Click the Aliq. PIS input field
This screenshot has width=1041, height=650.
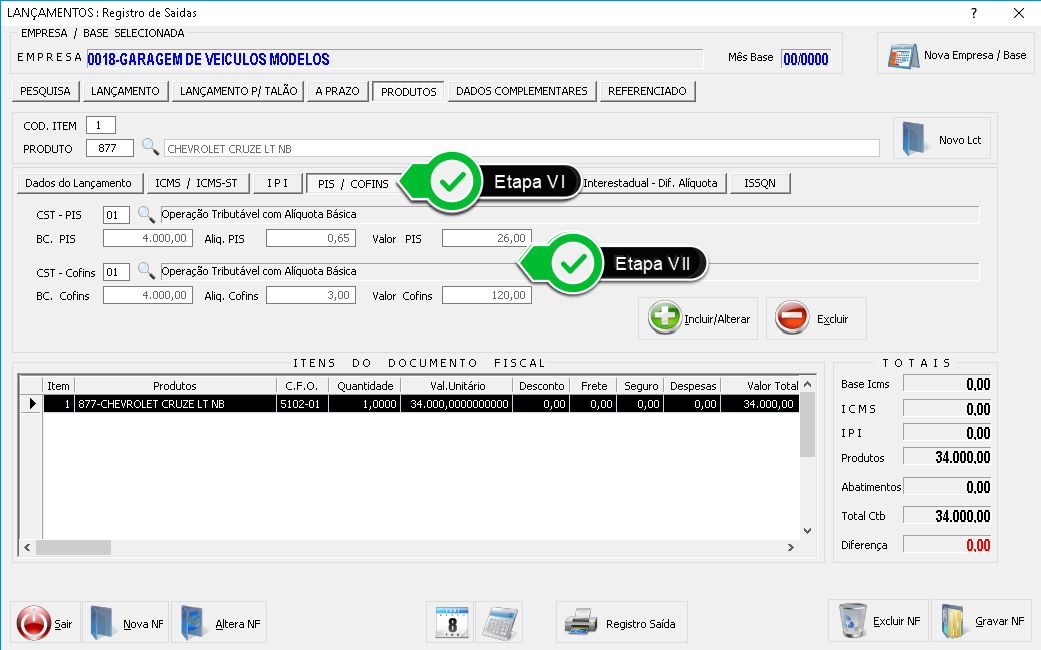pos(310,238)
